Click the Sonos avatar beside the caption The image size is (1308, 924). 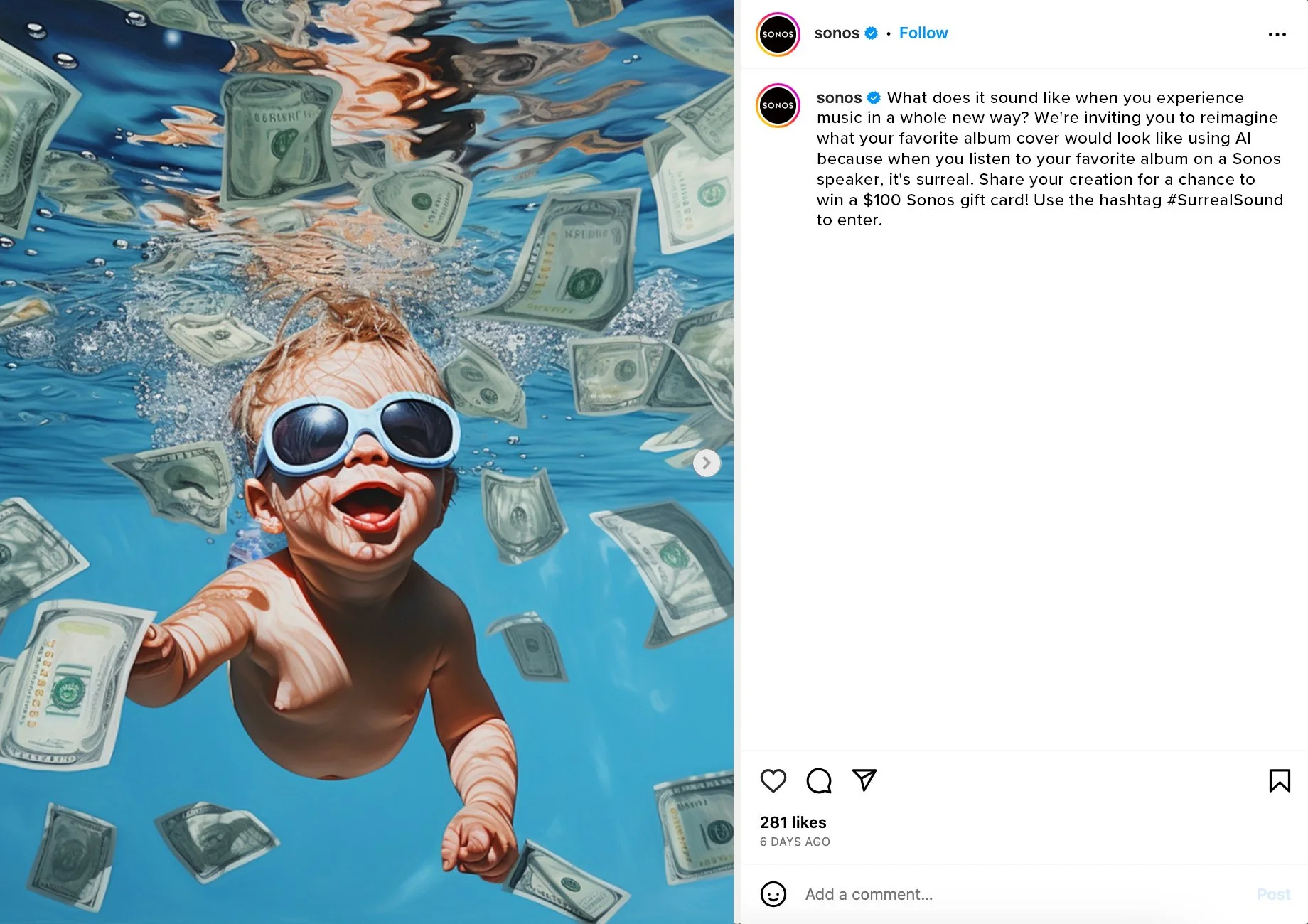click(778, 105)
